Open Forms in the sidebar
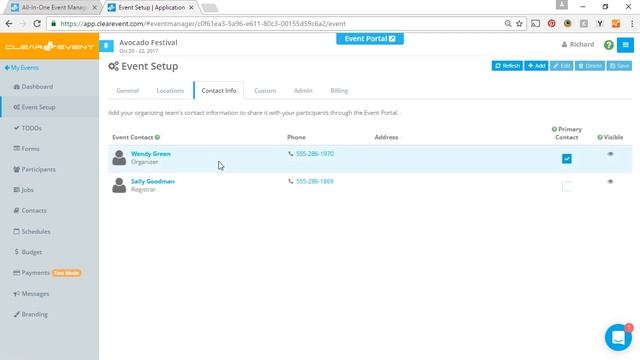The height and width of the screenshot is (360, 640). 27,149
